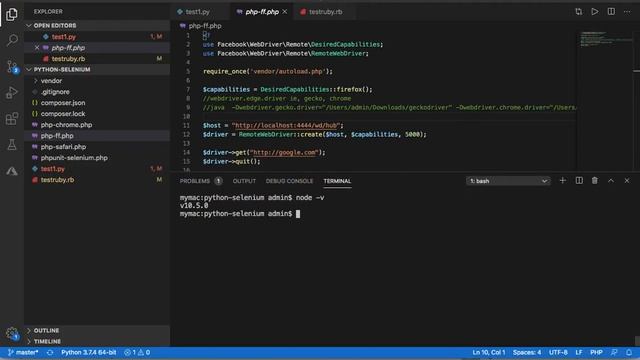Kill terminal with trash icon

click(x=595, y=180)
